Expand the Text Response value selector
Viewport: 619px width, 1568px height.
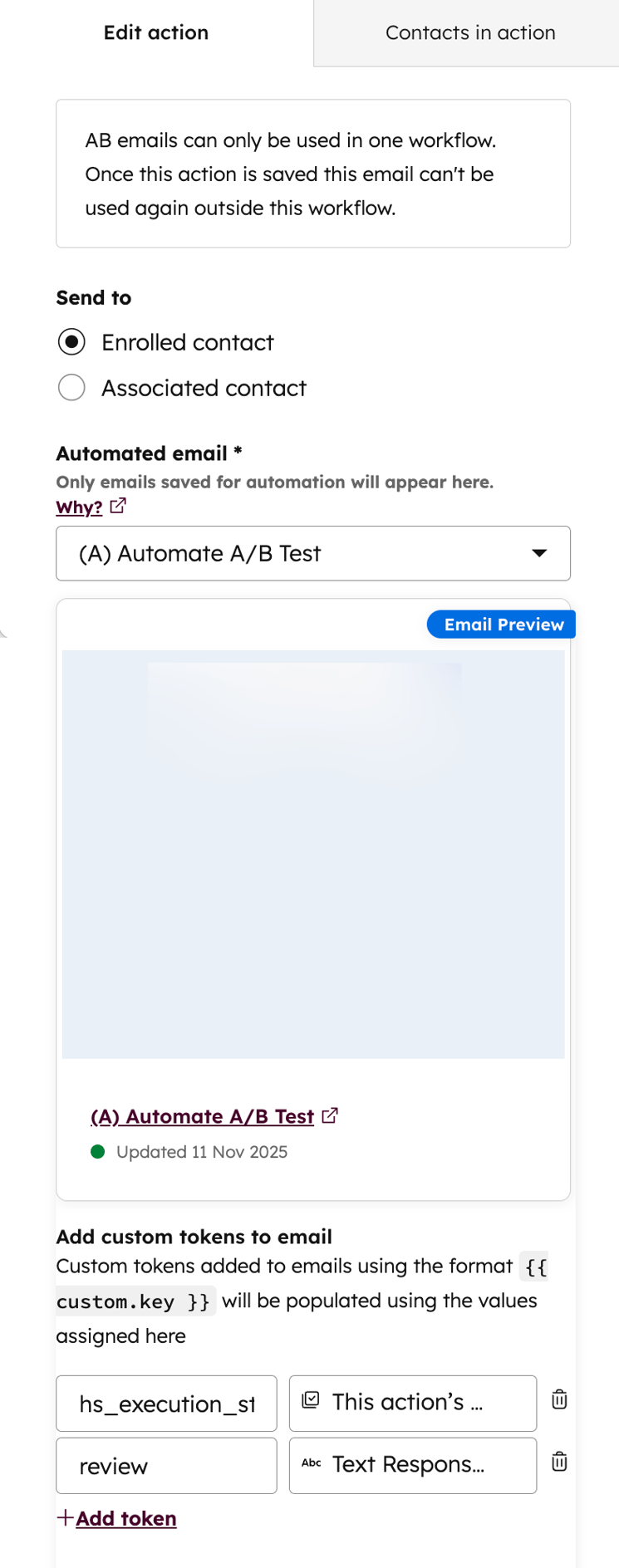point(412,1465)
